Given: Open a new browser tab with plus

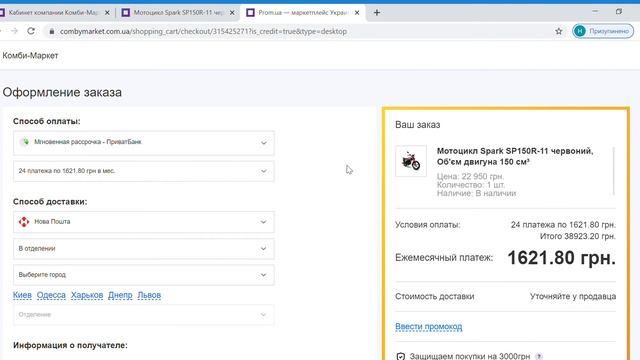Looking at the screenshot, I should (x=377, y=13).
